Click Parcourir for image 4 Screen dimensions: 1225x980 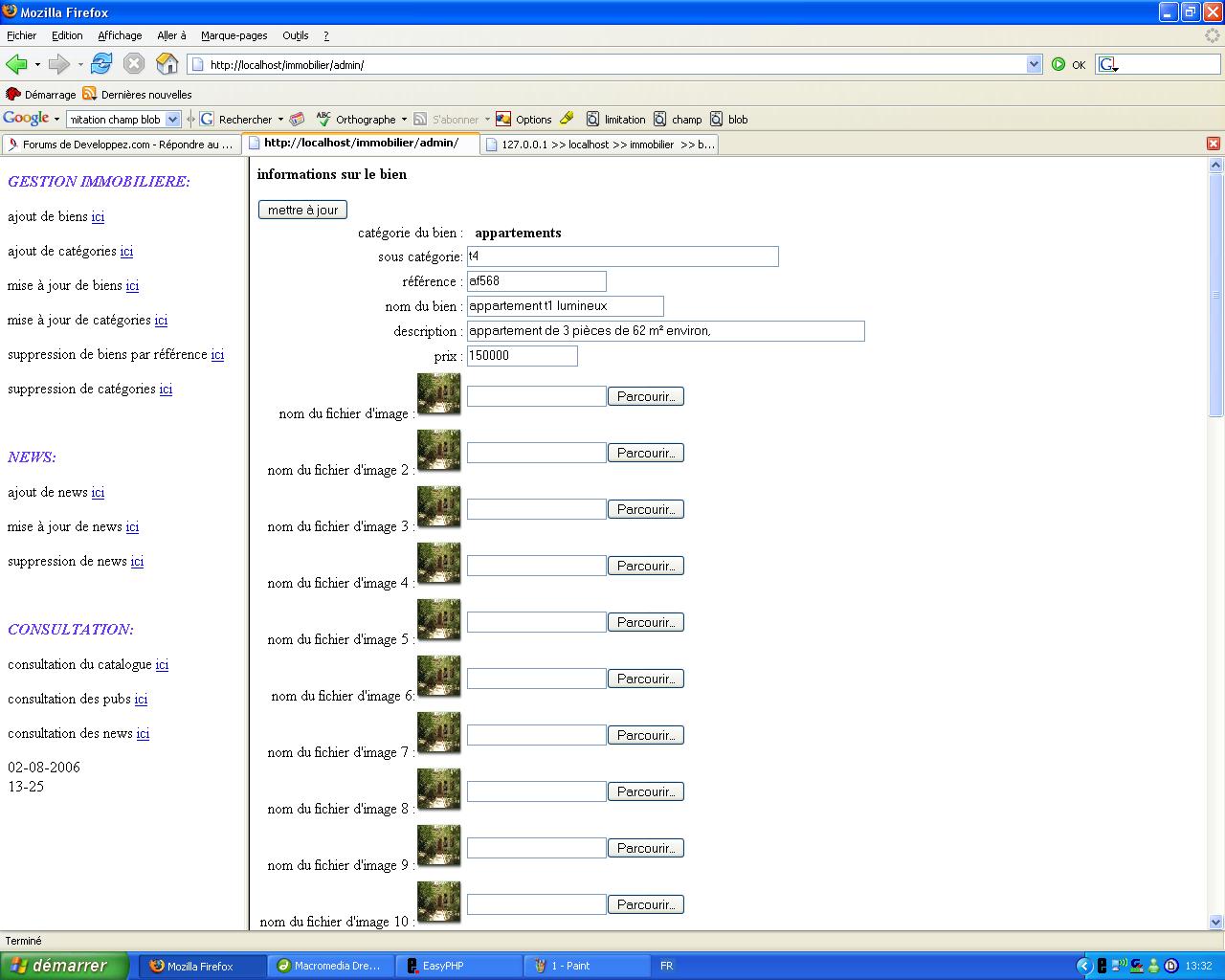(646, 566)
